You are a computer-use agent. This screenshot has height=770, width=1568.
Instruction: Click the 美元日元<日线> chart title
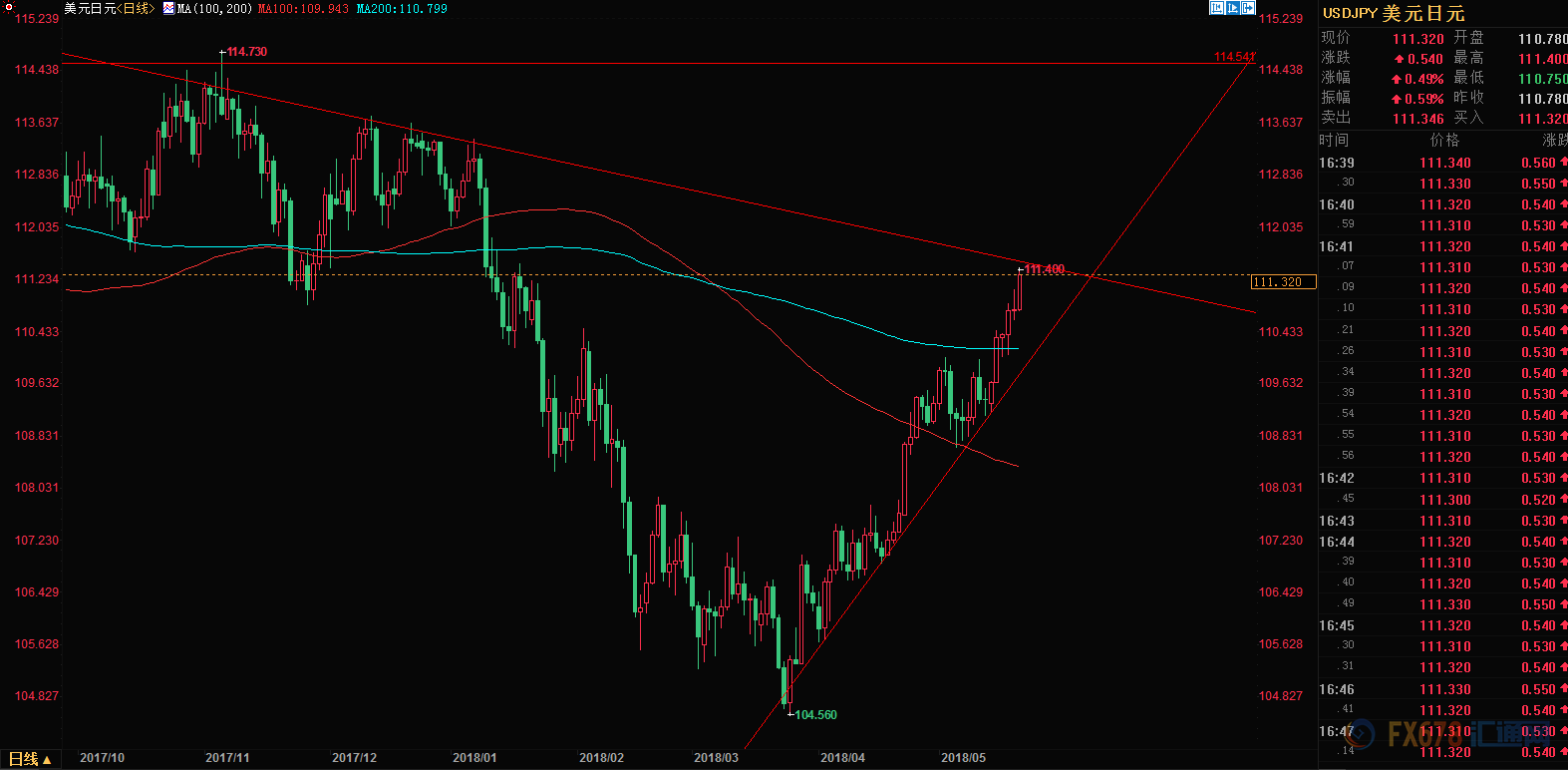[109, 8]
